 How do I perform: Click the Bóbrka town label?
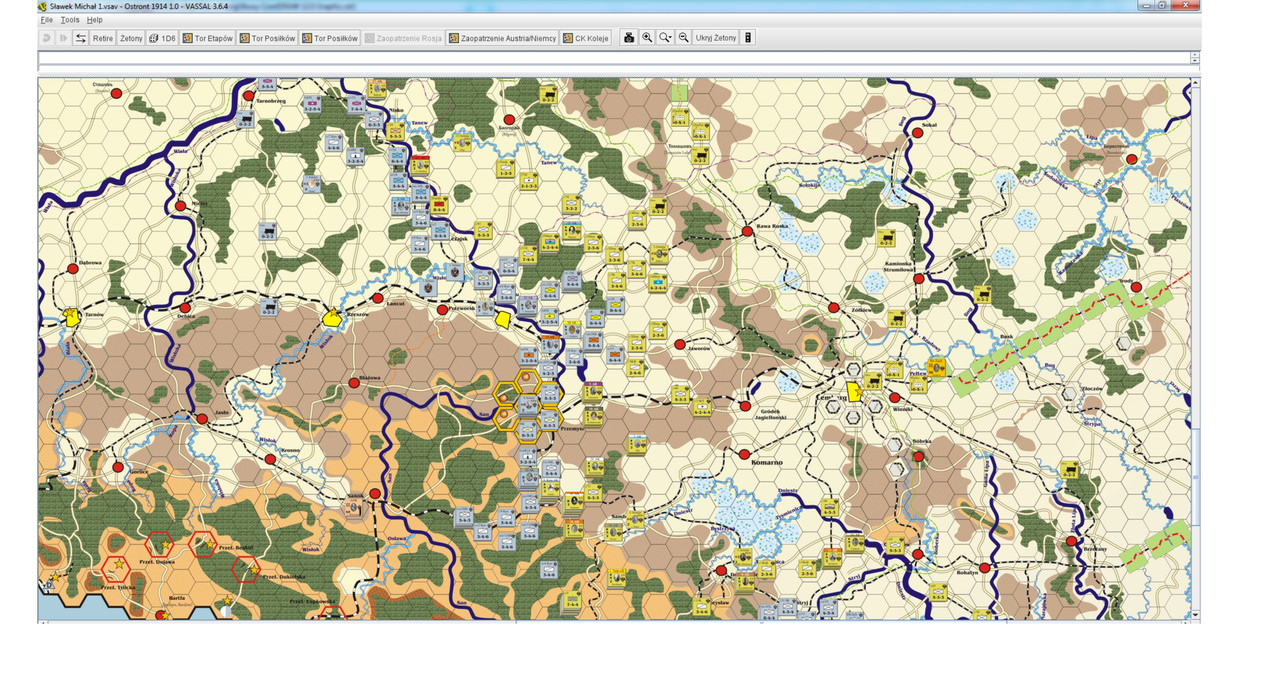point(924,440)
